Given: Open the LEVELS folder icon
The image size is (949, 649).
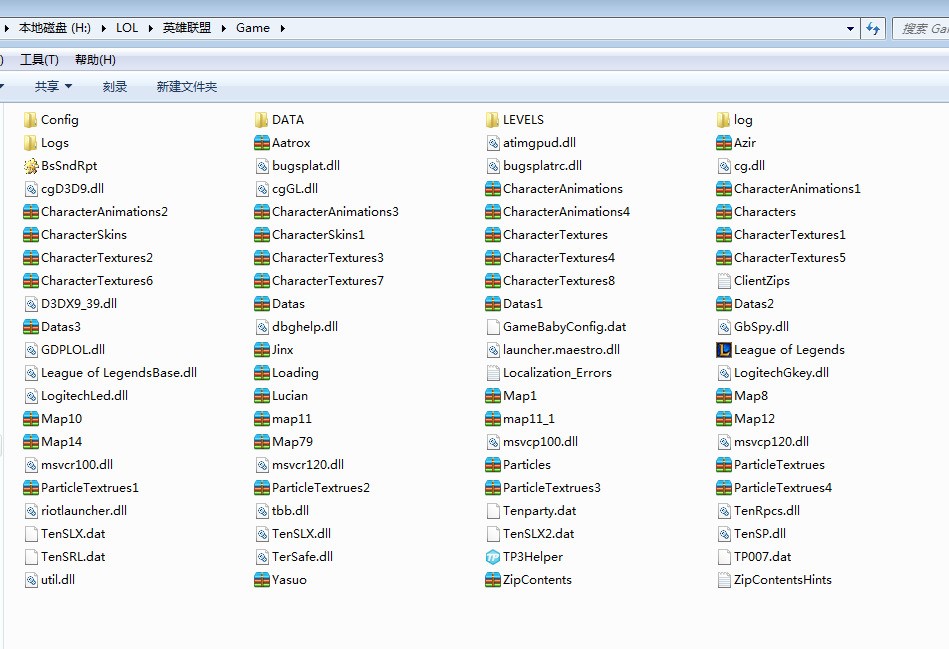Looking at the screenshot, I should click(x=493, y=120).
